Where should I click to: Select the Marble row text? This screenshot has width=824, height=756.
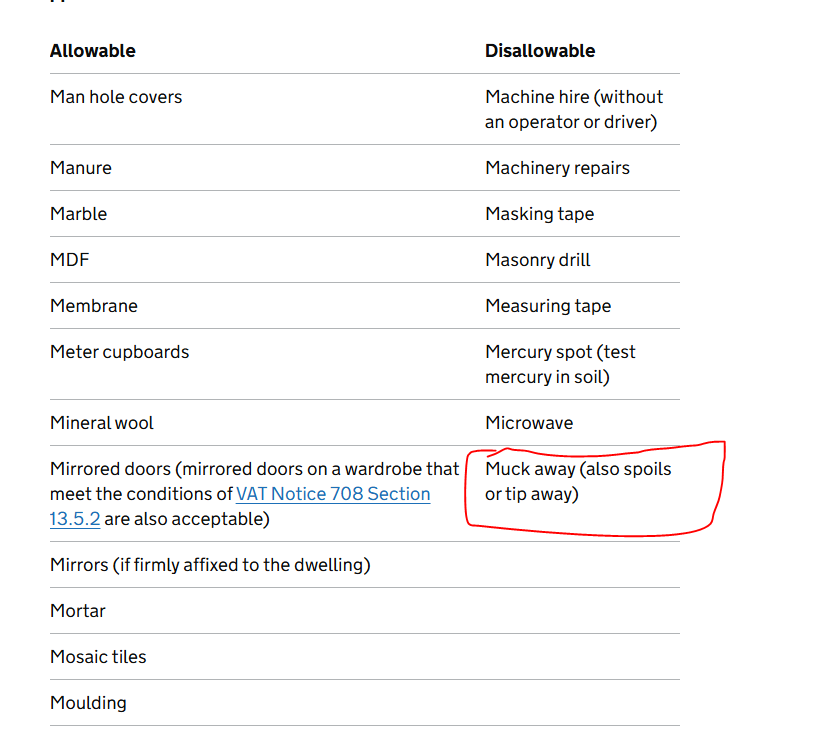pyautogui.click(x=79, y=214)
